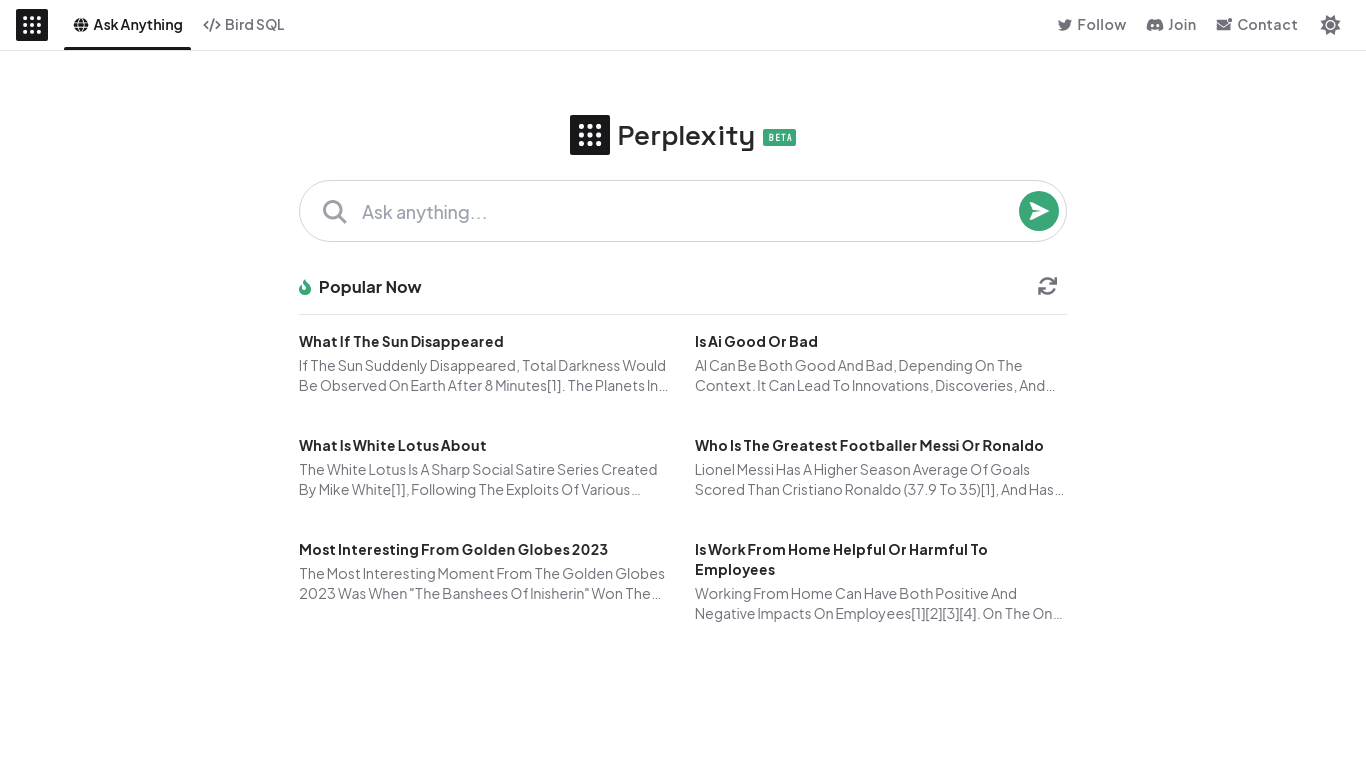Toggle dark mode with the sun icon
This screenshot has height=768, width=1366.
coord(1331,25)
